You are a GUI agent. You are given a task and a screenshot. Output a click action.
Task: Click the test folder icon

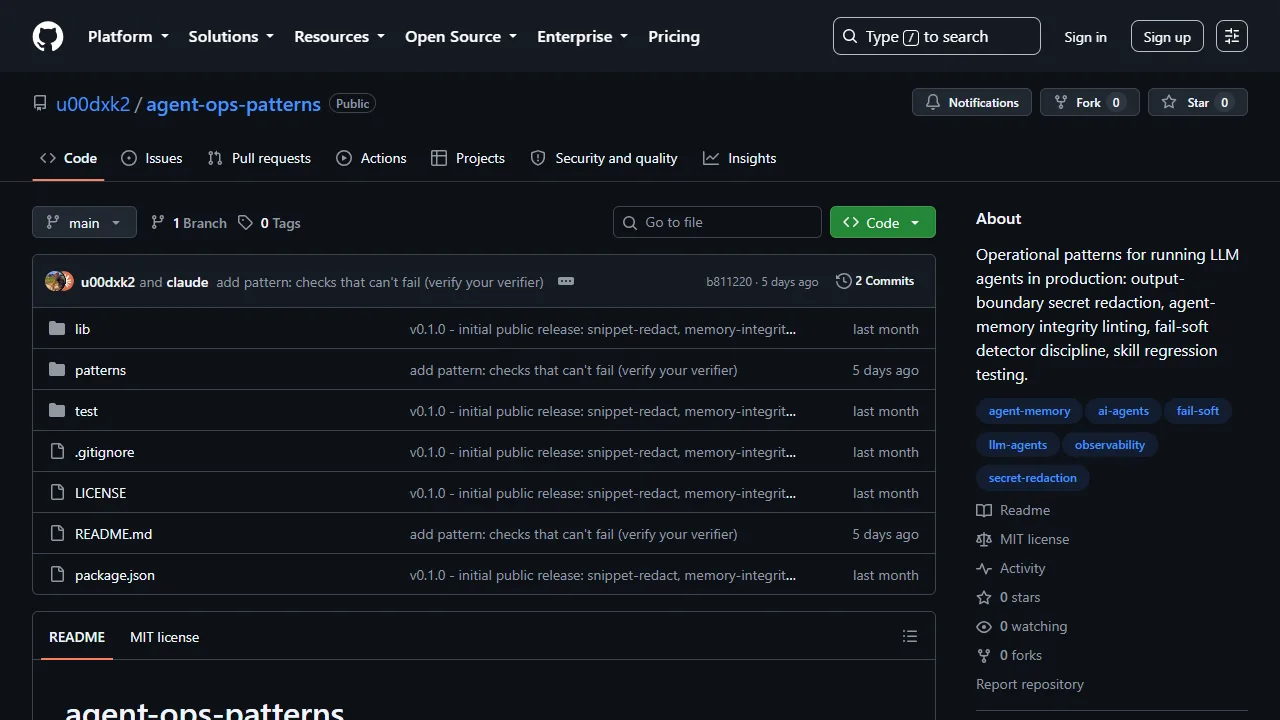click(x=57, y=411)
